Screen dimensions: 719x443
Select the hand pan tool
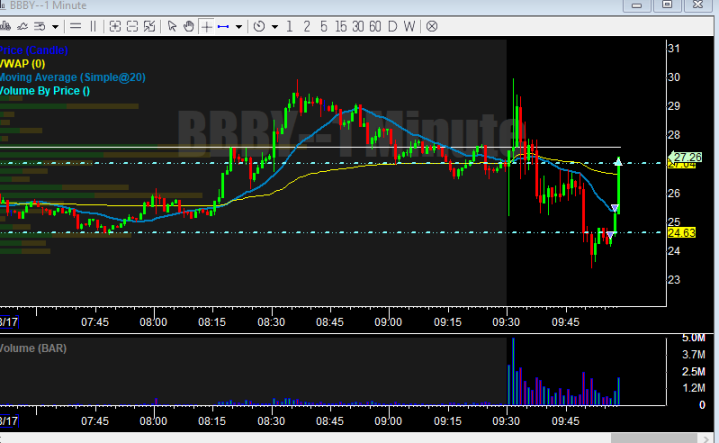click(188, 27)
